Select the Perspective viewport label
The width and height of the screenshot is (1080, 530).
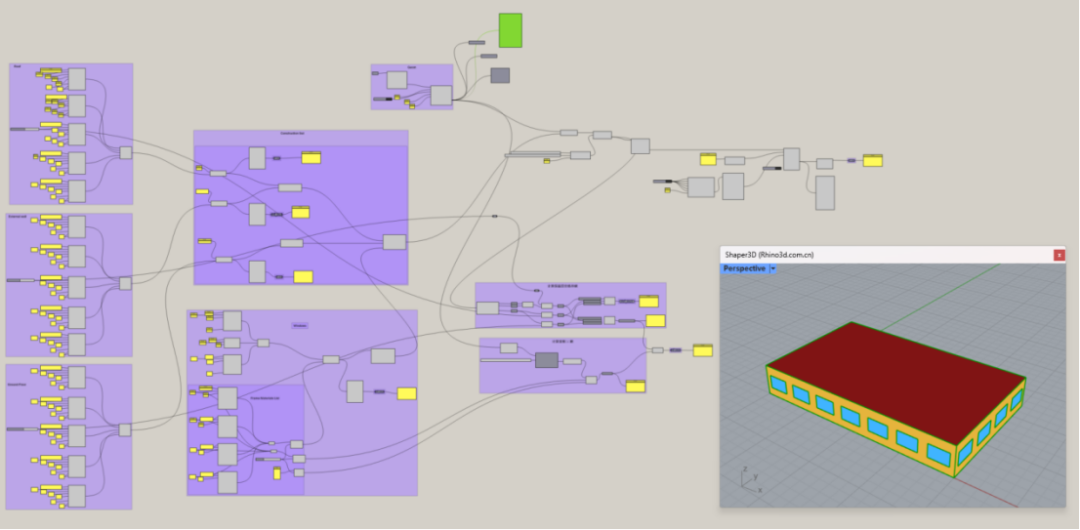point(744,269)
